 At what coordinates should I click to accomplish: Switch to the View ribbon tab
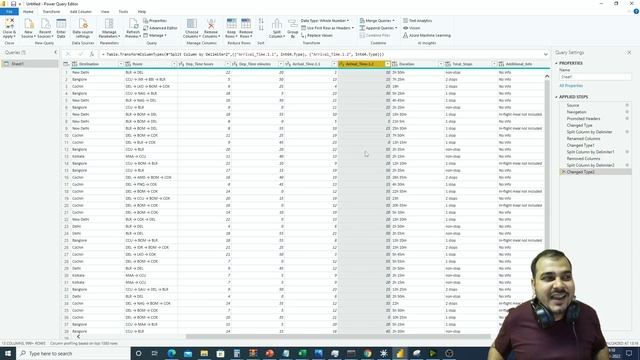tap(105, 11)
